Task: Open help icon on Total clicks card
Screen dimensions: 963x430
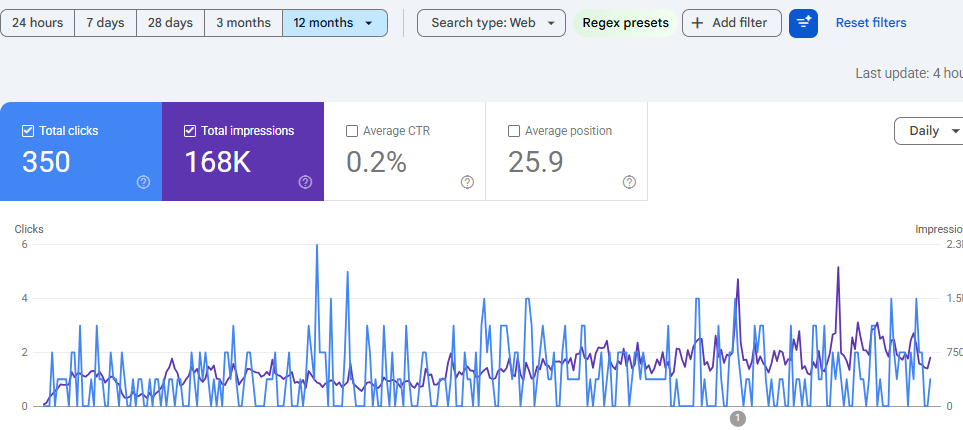Action: tap(143, 182)
